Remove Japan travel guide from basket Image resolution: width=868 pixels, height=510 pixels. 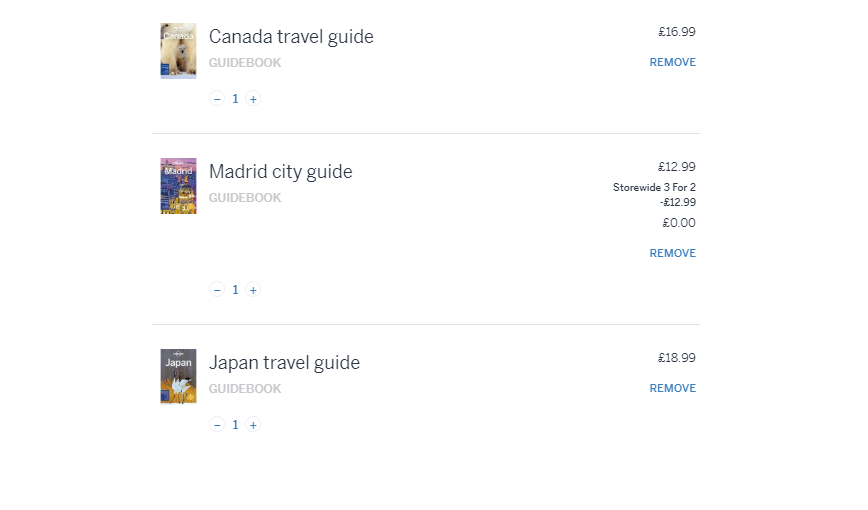672,388
